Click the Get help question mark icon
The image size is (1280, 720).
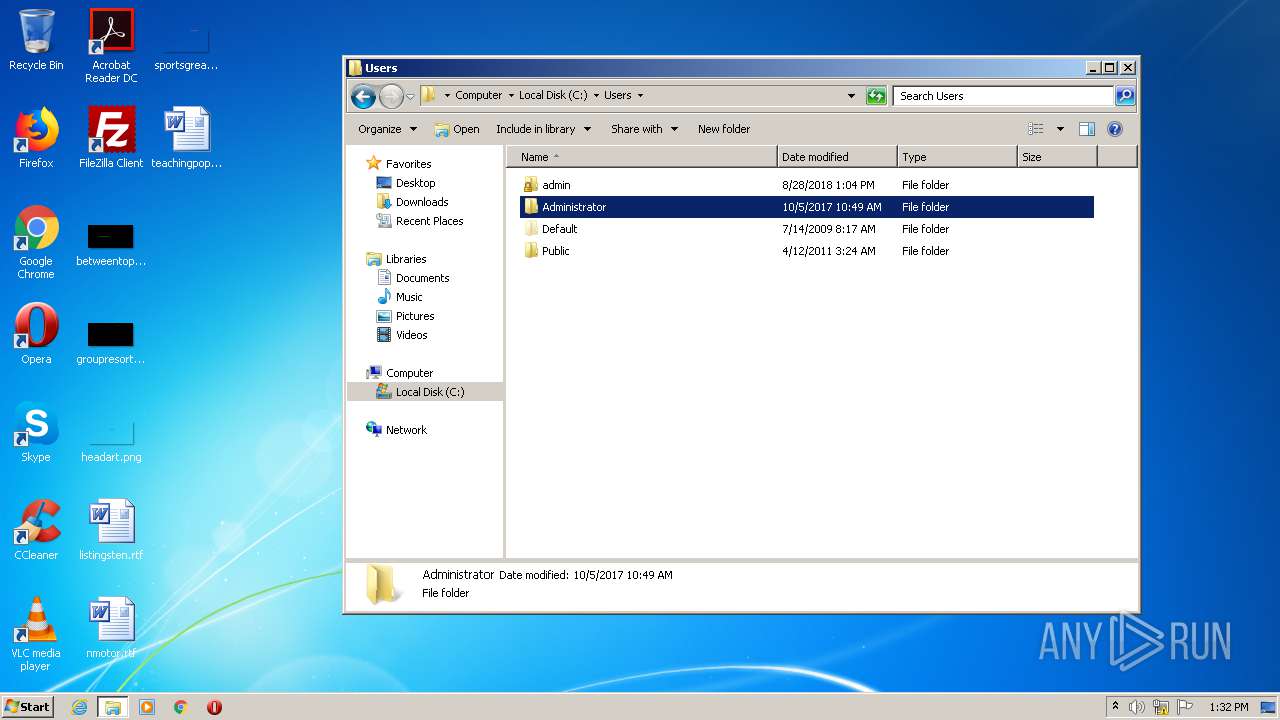pos(1115,129)
